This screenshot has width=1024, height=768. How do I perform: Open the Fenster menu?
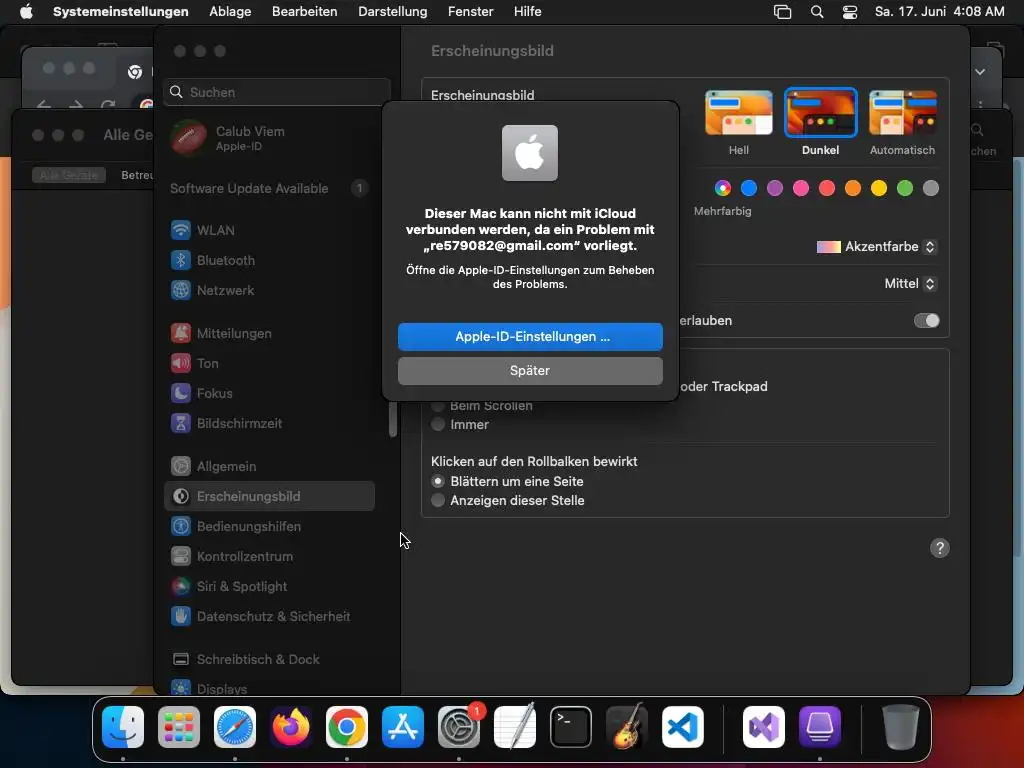coord(470,12)
